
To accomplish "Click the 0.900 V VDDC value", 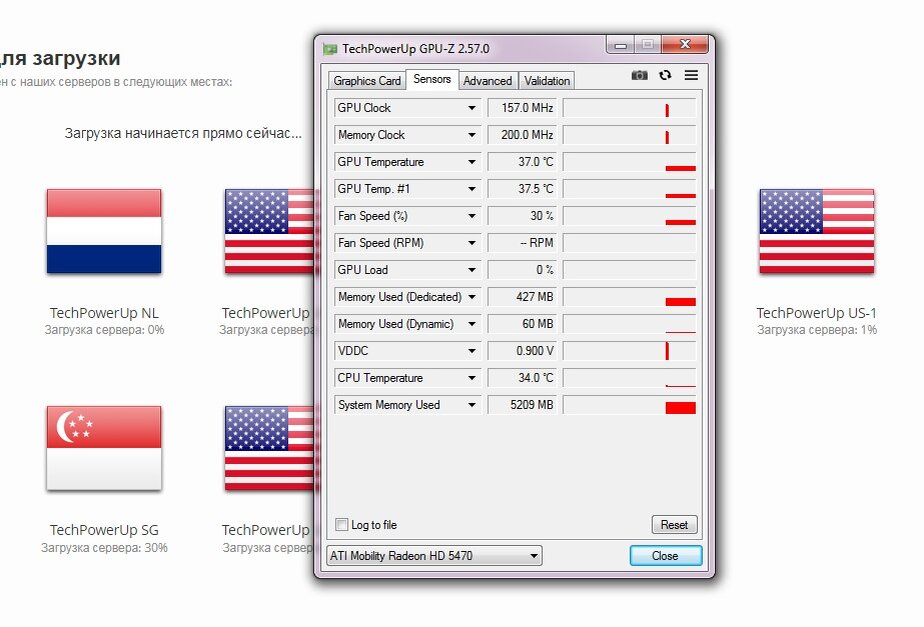I will (522, 351).
